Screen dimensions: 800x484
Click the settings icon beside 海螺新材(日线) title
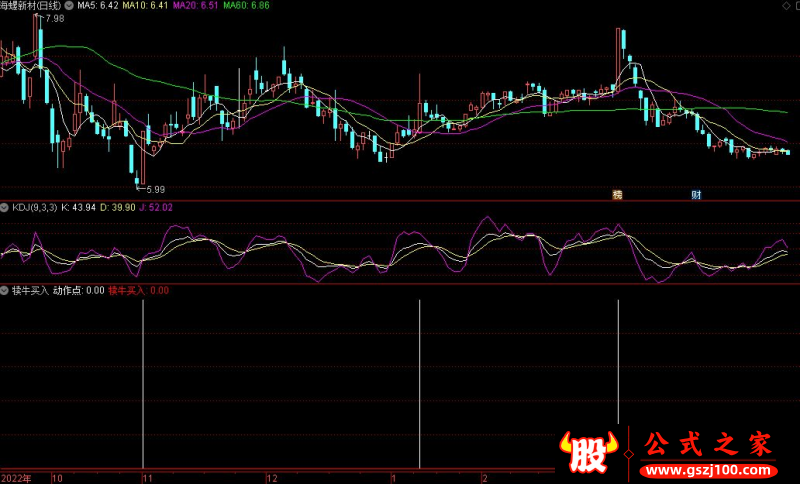[68, 5]
